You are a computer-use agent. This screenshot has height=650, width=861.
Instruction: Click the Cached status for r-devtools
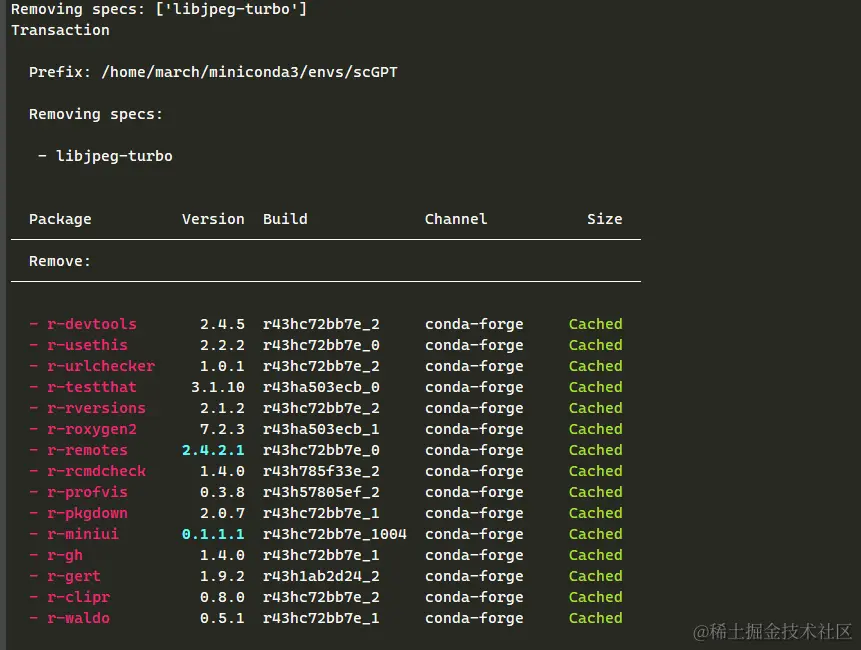pos(595,324)
